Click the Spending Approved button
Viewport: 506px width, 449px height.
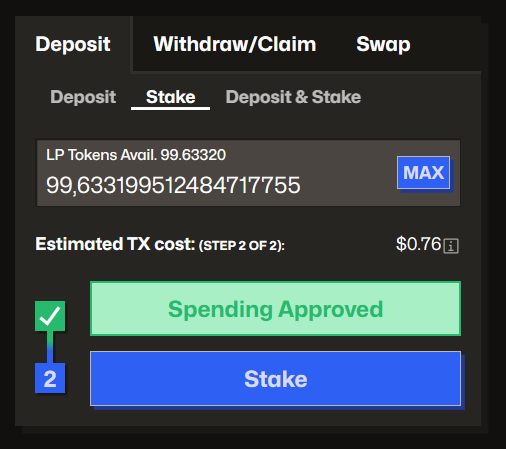(x=275, y=309)
